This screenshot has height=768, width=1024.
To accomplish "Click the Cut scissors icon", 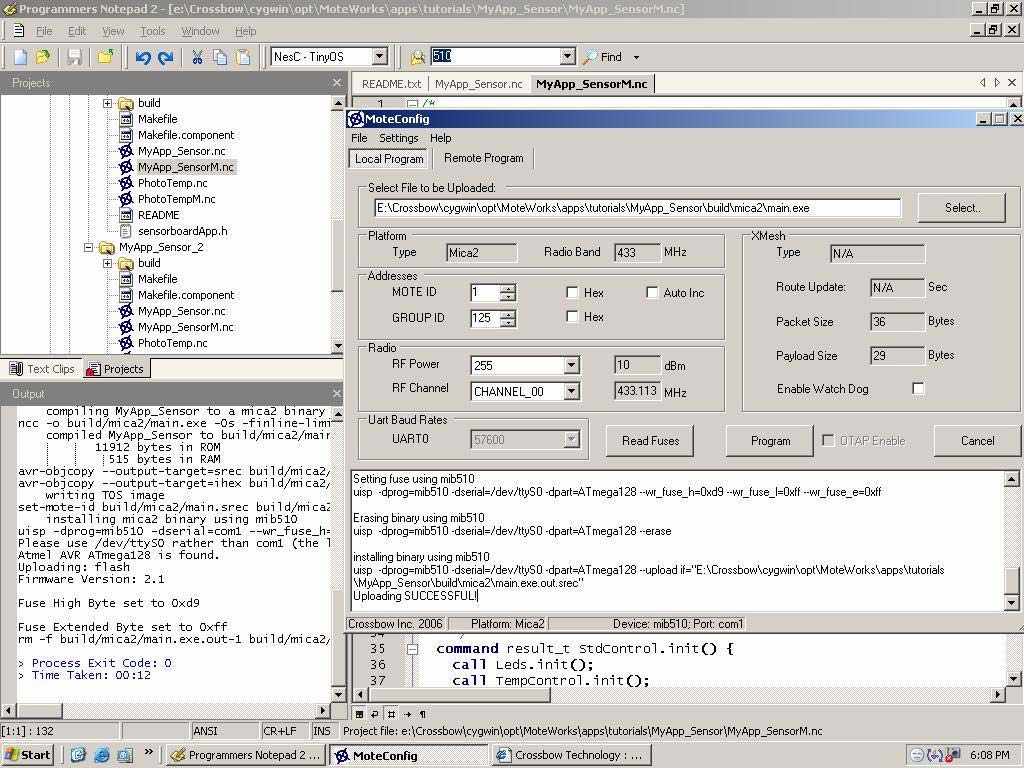I will pyautogui.click(x=197, y=57).
